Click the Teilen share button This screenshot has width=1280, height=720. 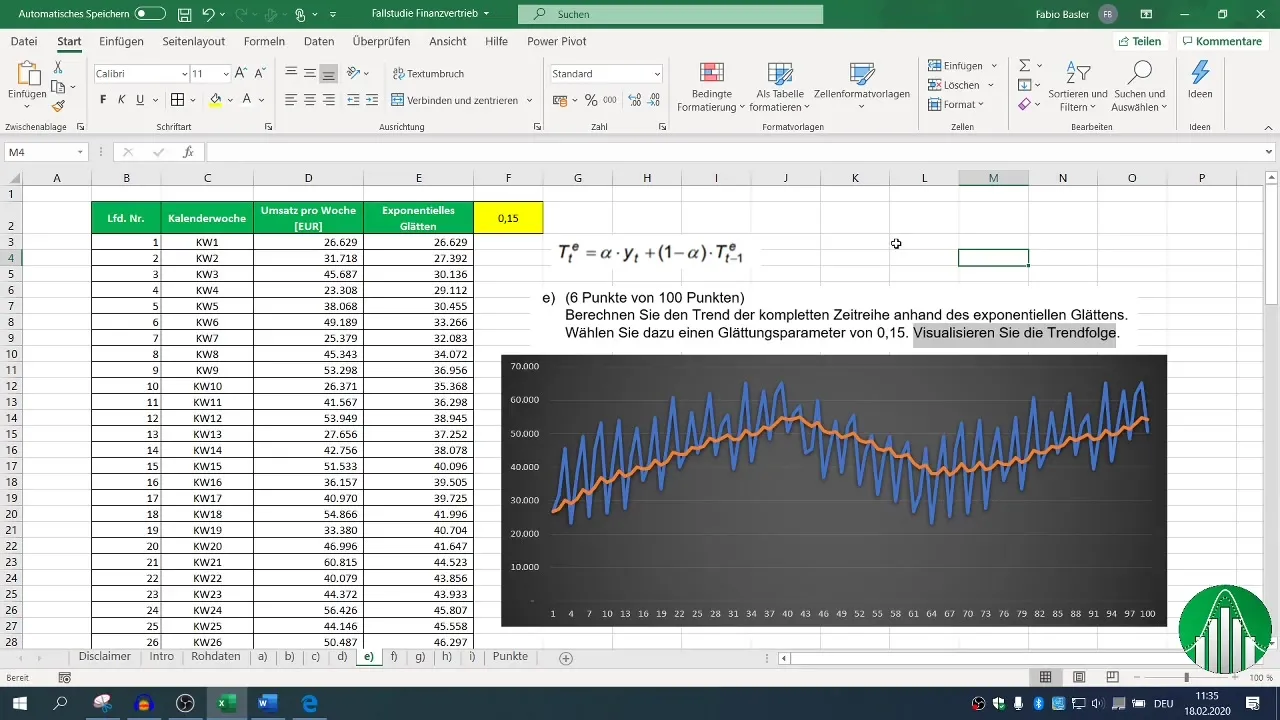pos(1139,41)
